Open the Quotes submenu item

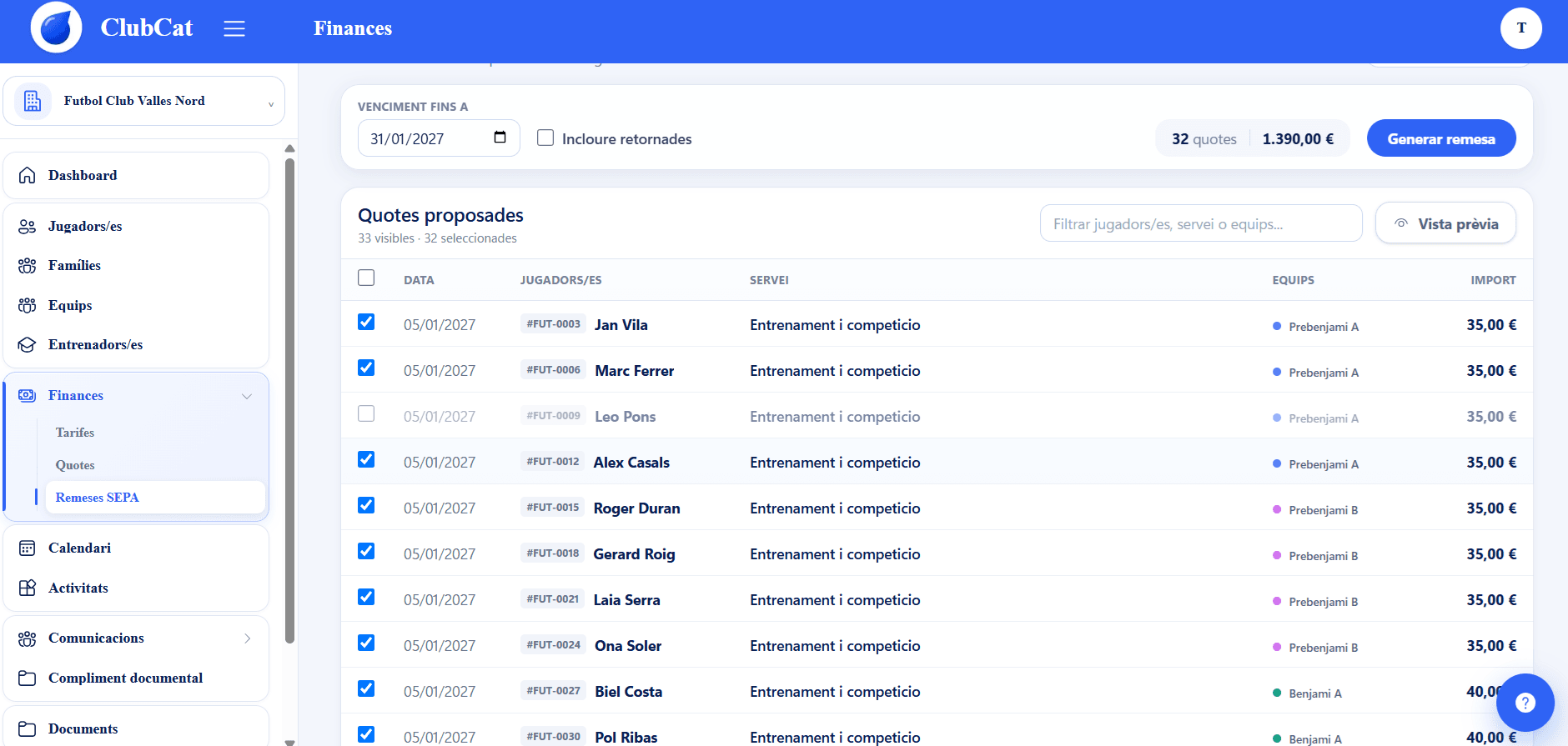(x=75, y=465)
